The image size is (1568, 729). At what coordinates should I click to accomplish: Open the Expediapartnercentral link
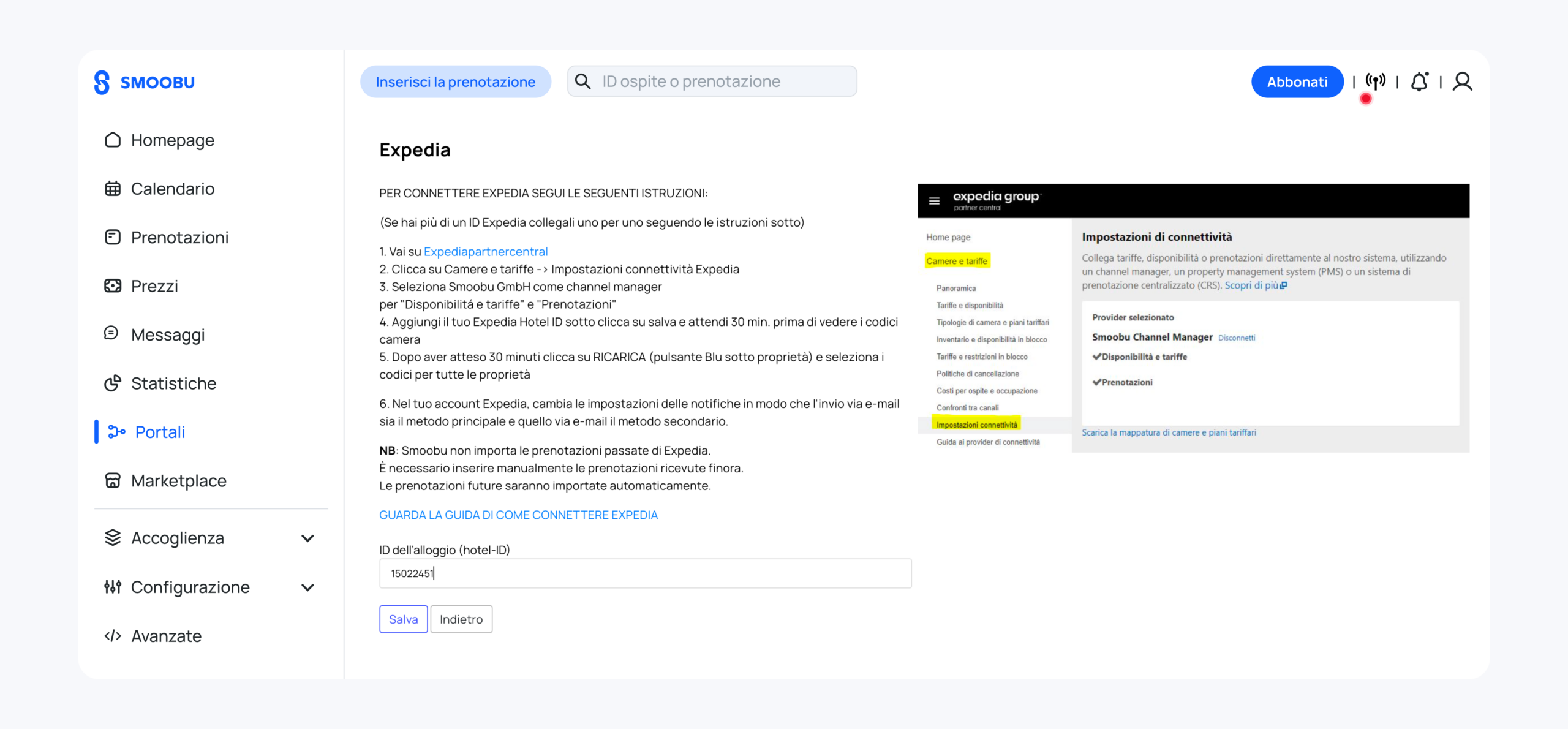pyautogui.click(x=486, y=252)
